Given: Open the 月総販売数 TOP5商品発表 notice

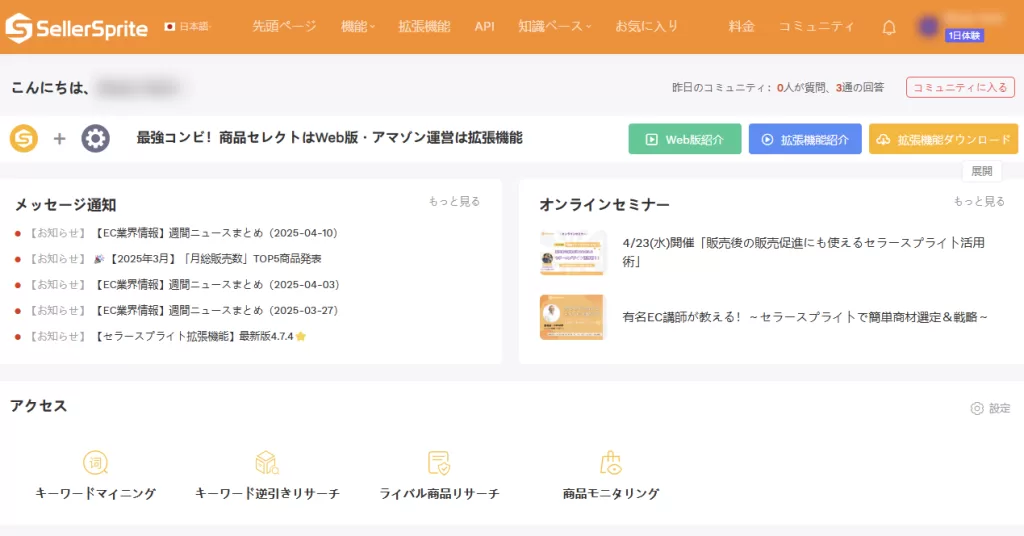Looking at the screenshot, I should coord(208,259).
